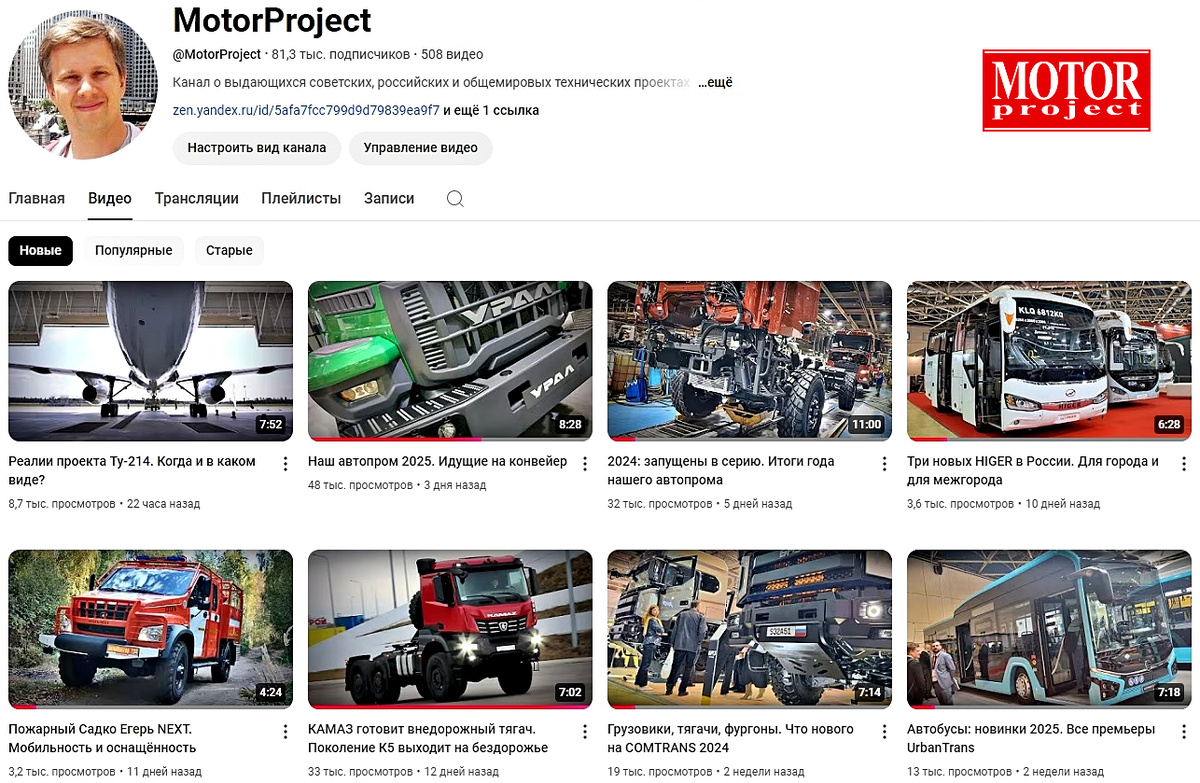Screen dimensions: 1200x783
Task: Click the 508 видео count
Action: tap(452, 54)
